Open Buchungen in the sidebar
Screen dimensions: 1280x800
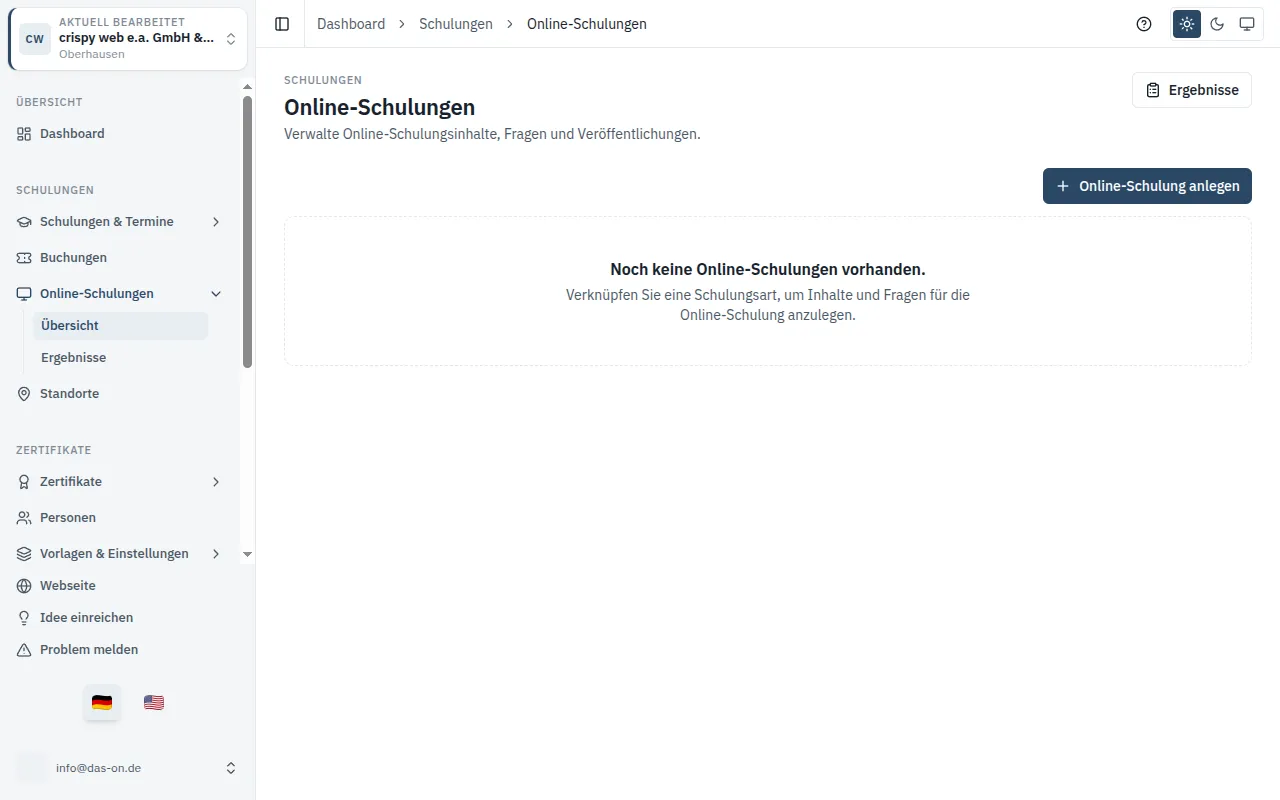pyautogui.click(x=120, y=258)
